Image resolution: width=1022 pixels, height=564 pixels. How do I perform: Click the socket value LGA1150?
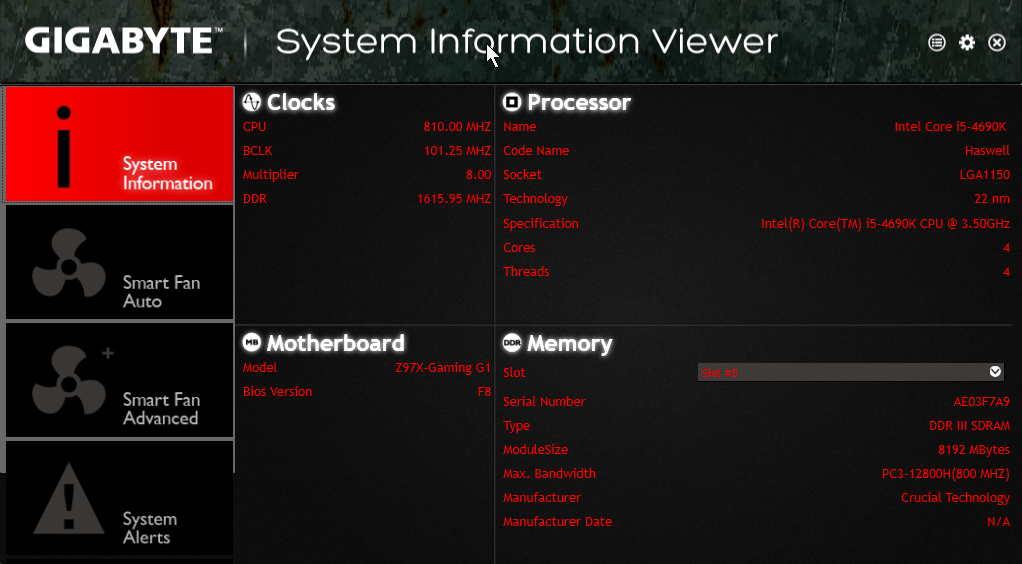(985, 175)
